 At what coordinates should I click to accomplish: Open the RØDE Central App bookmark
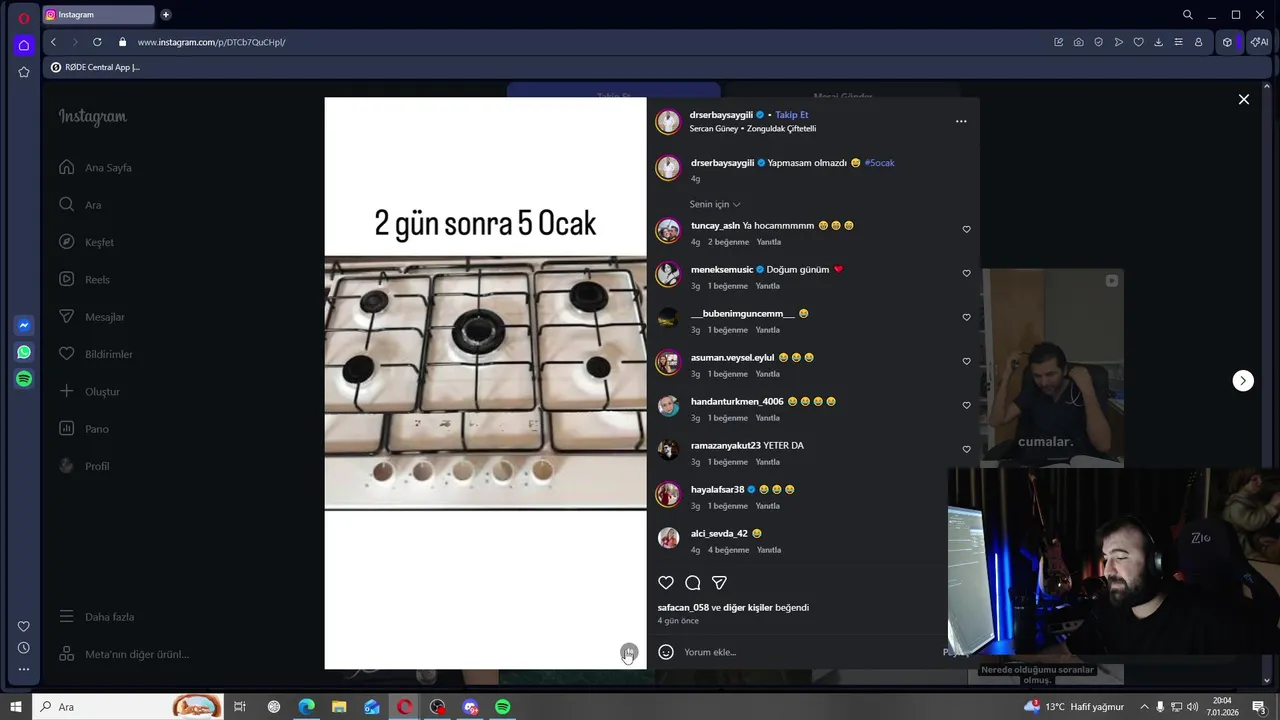(x=95, y=67)
